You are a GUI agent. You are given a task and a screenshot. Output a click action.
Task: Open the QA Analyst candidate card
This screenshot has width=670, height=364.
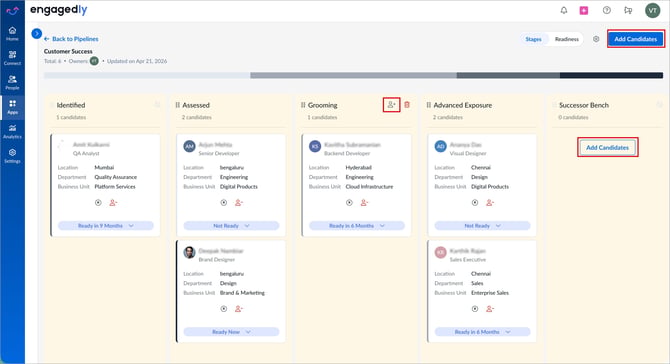click(105, 185)
